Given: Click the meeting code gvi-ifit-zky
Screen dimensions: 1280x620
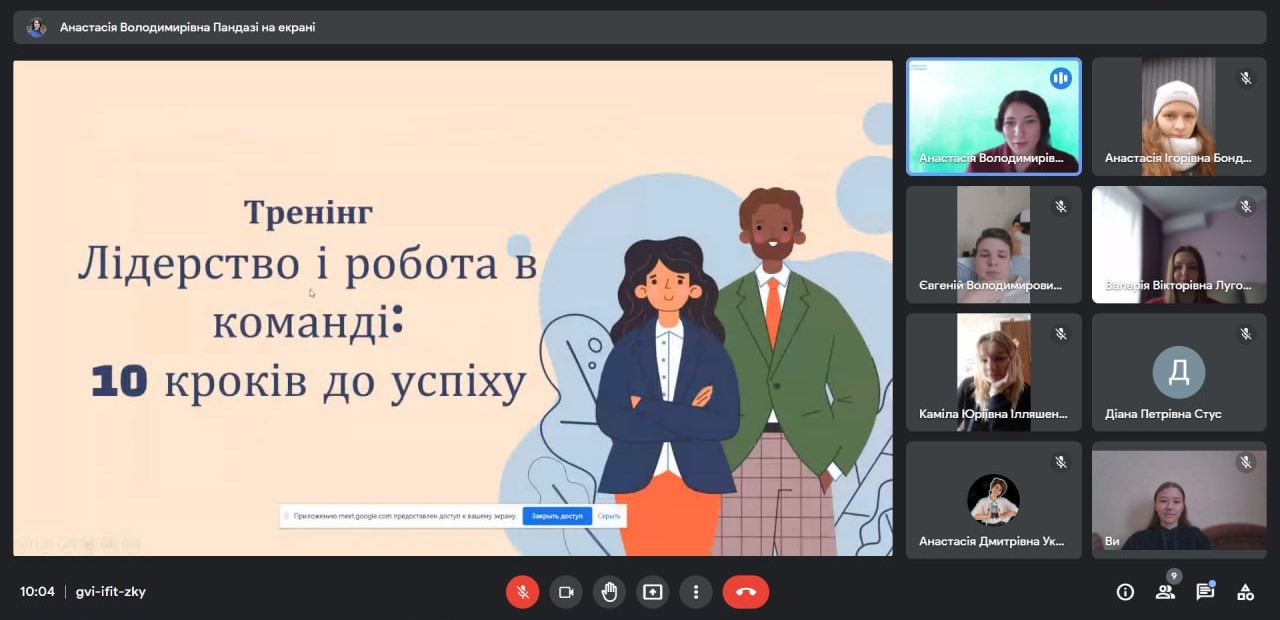Looking at the screenshot, I should coord(111,591).
